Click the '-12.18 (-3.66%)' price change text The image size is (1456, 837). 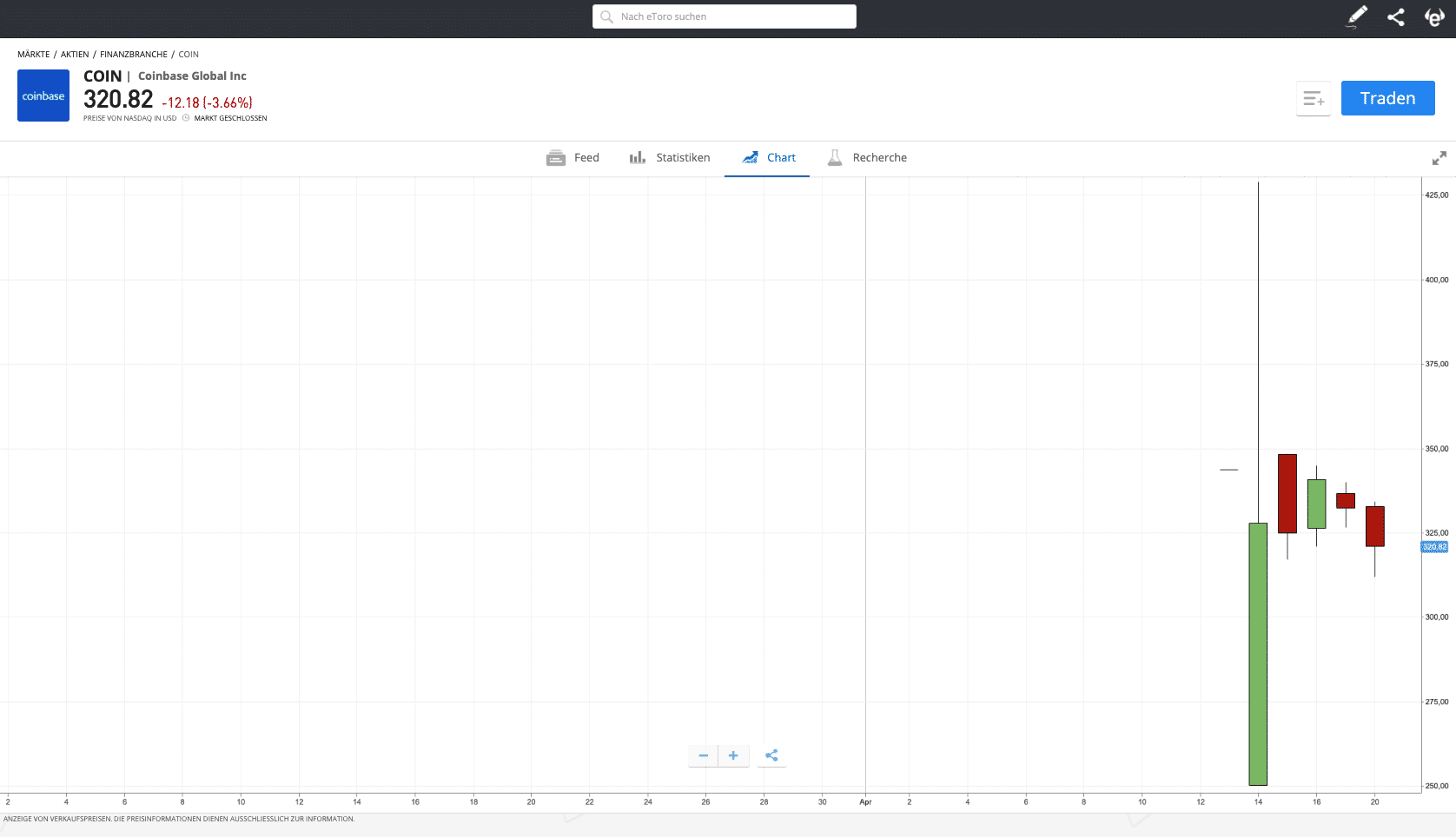tap(208, 102)
